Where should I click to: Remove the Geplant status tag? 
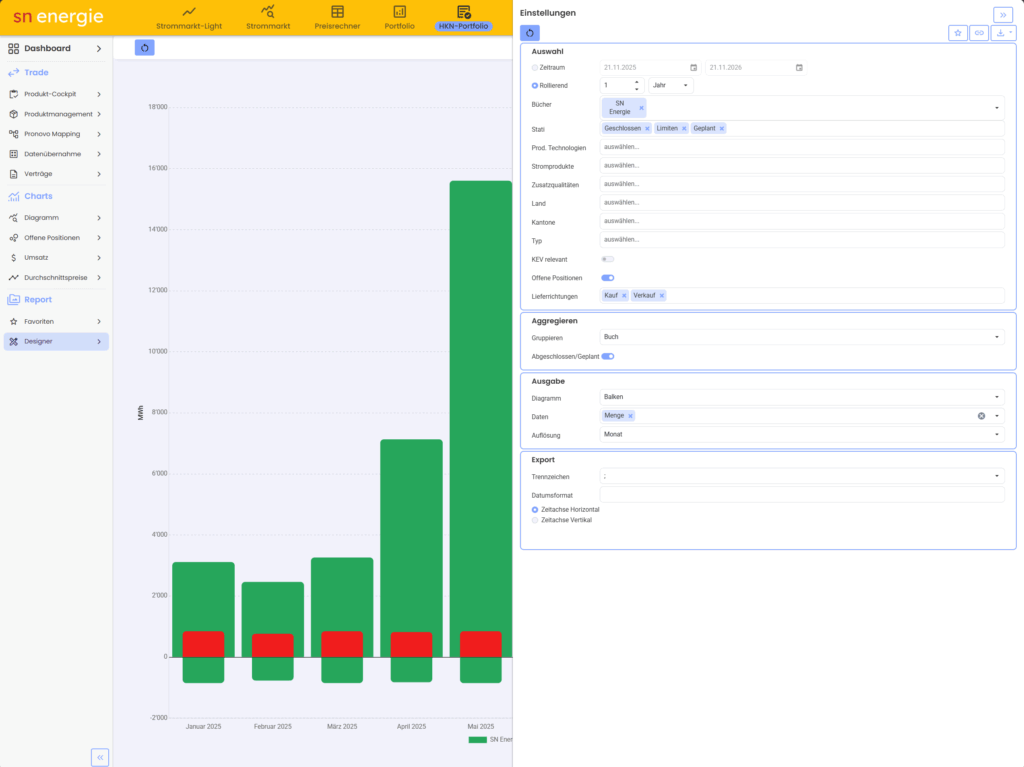722,129
